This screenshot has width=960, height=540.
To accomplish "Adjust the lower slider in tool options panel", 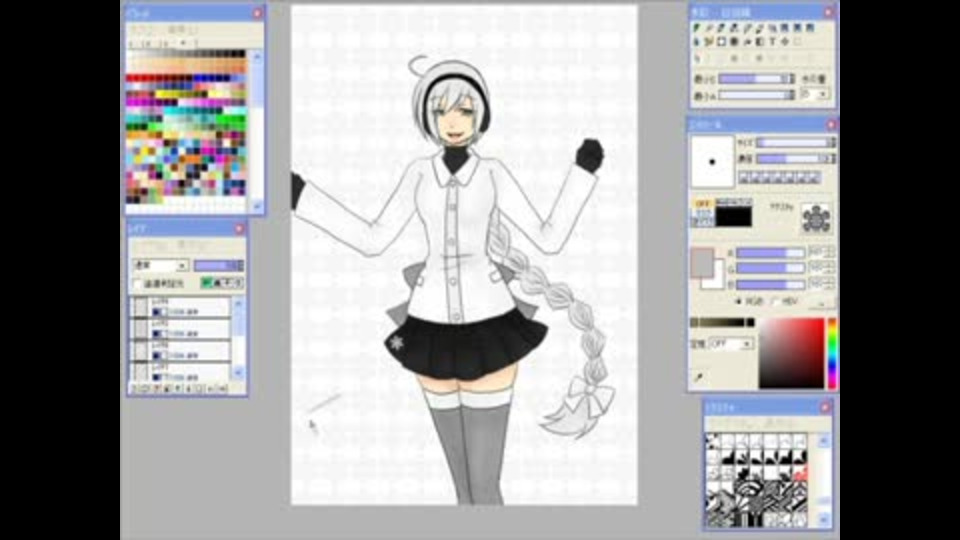I will (756, 95).
